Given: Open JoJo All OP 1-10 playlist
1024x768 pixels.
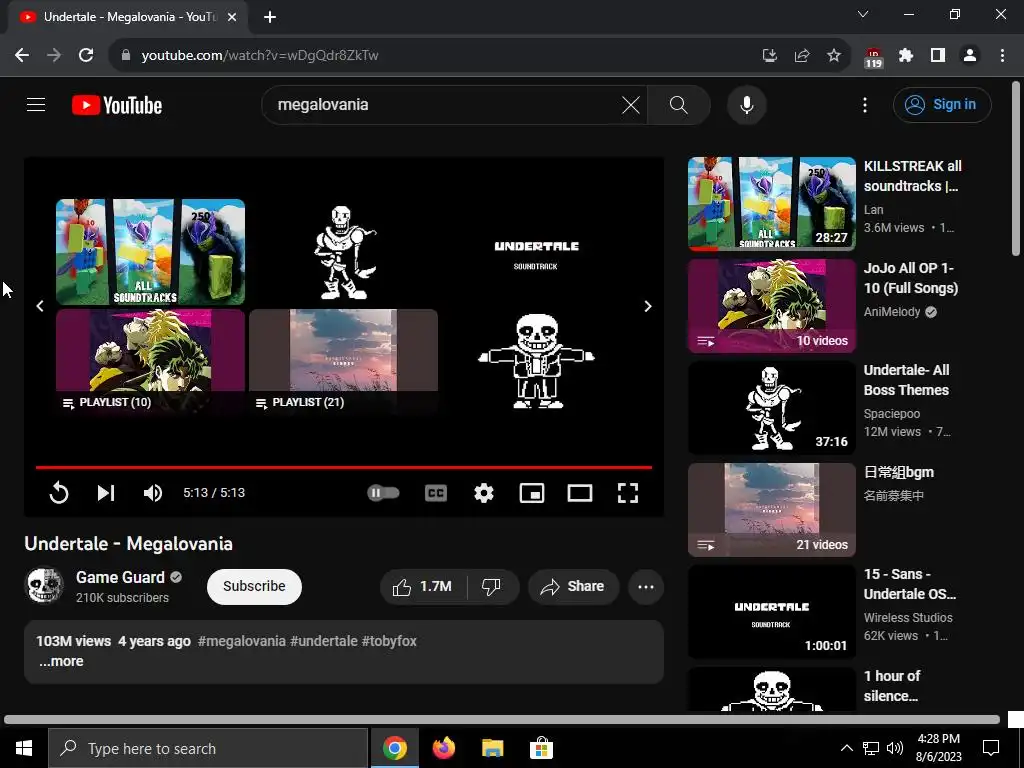Looking at the screenshot, I should pos(911,278).
